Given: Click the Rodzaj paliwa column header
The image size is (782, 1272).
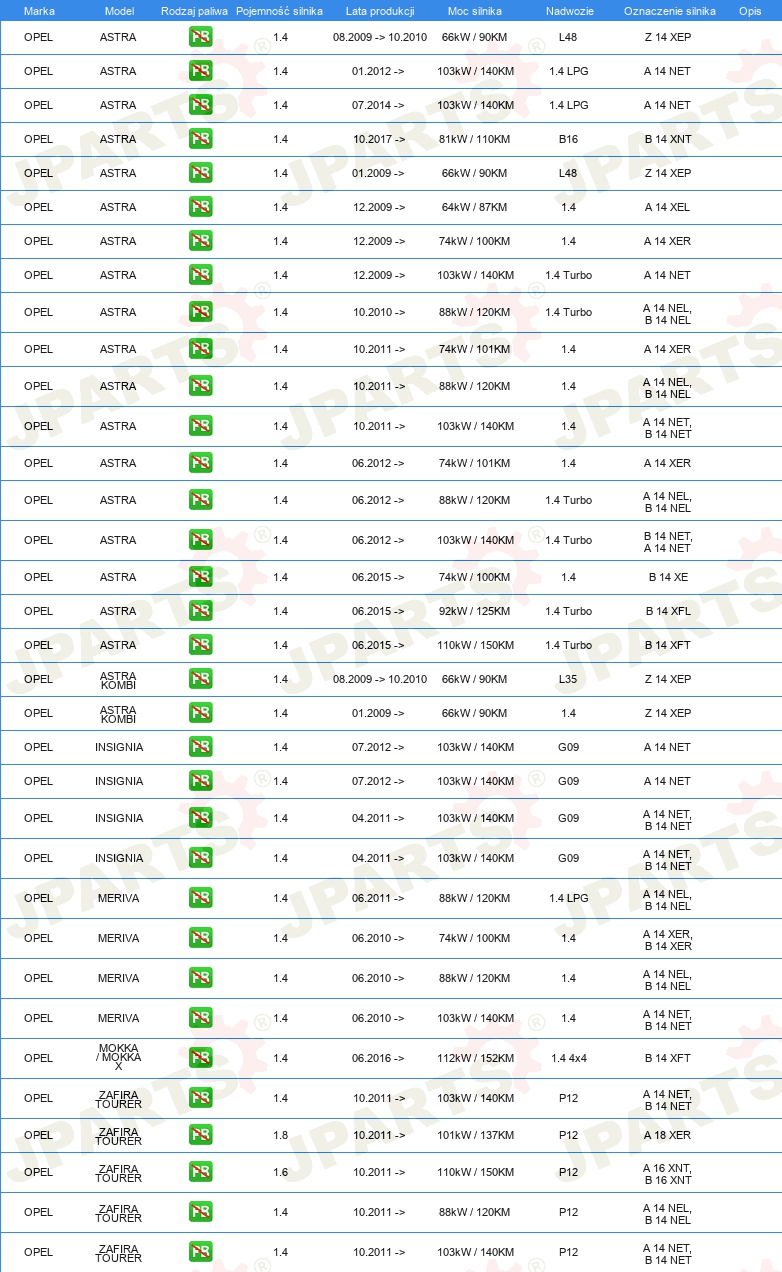Looking at the screenshot, I should (x=194, y=10).
